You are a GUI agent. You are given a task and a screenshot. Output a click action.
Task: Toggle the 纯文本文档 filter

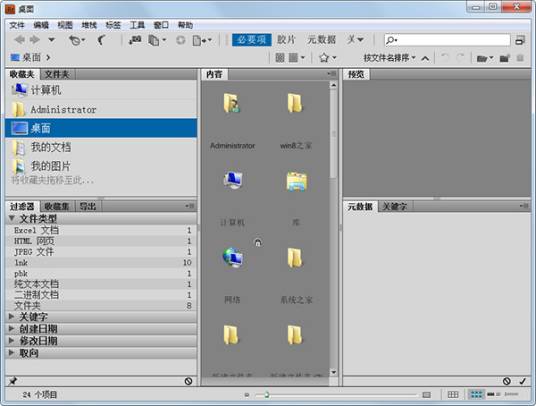[x=101, y=284]
